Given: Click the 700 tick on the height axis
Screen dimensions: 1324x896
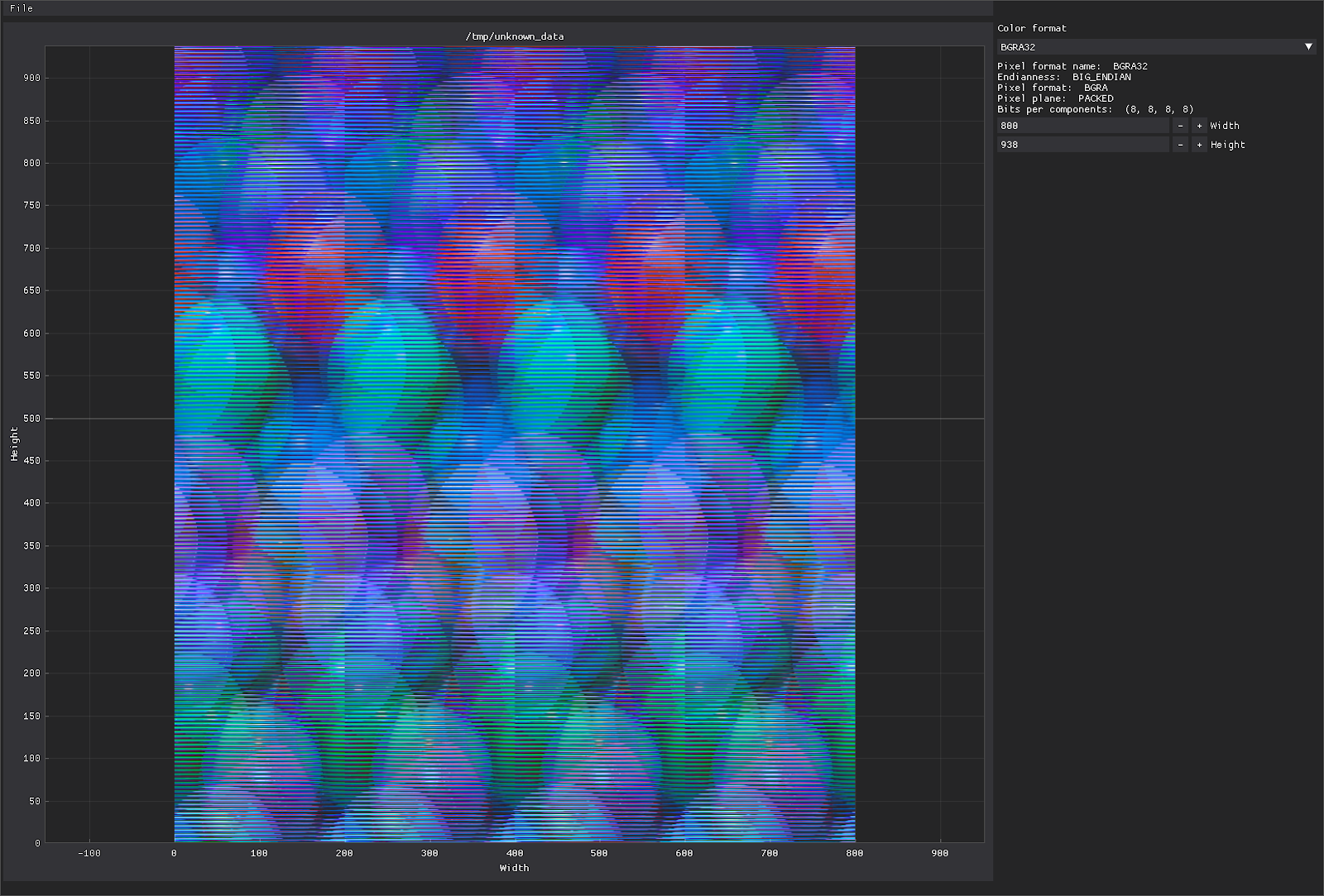Looking at the screenshot, I should coord(31,248).
